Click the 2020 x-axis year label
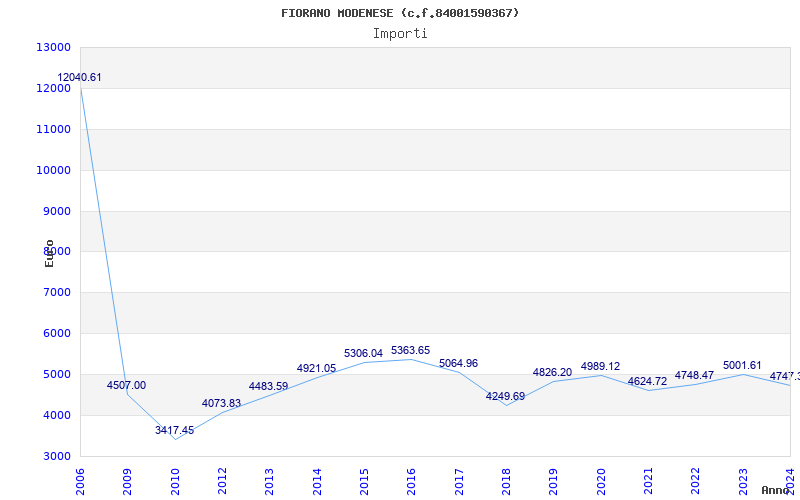Viewport: 800px width, 500px height. pos(601,481)
